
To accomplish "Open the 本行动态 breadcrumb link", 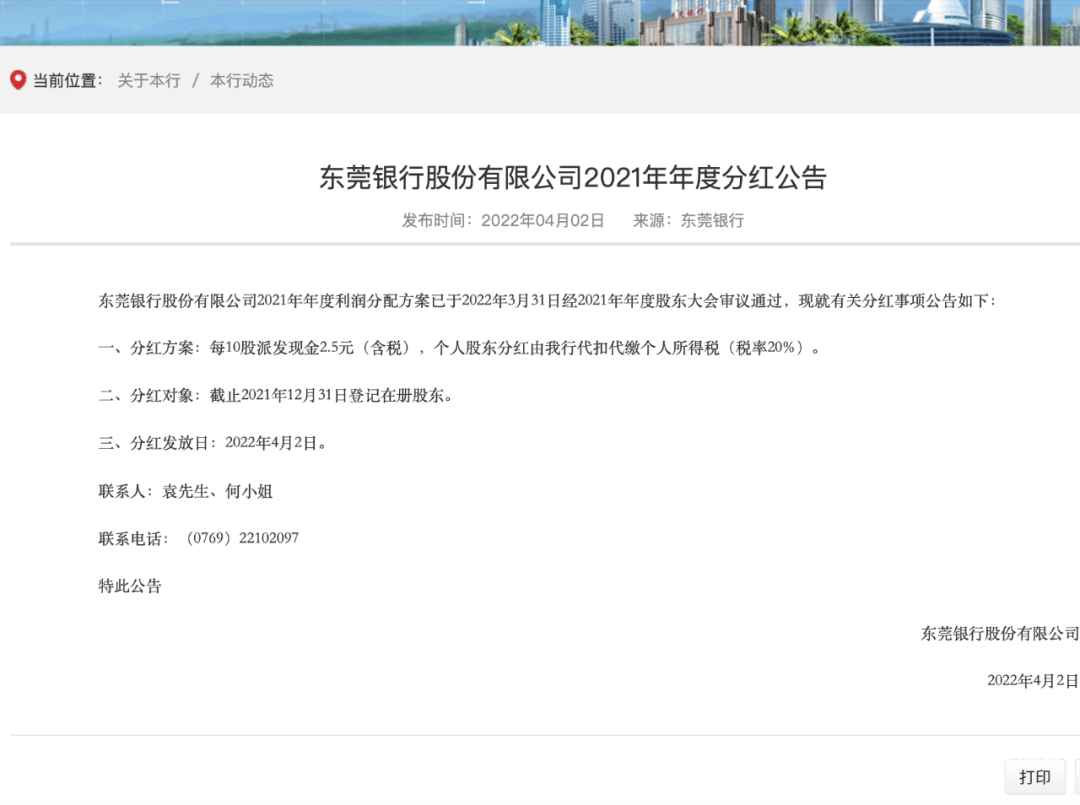I will click(x=242, y=81).
